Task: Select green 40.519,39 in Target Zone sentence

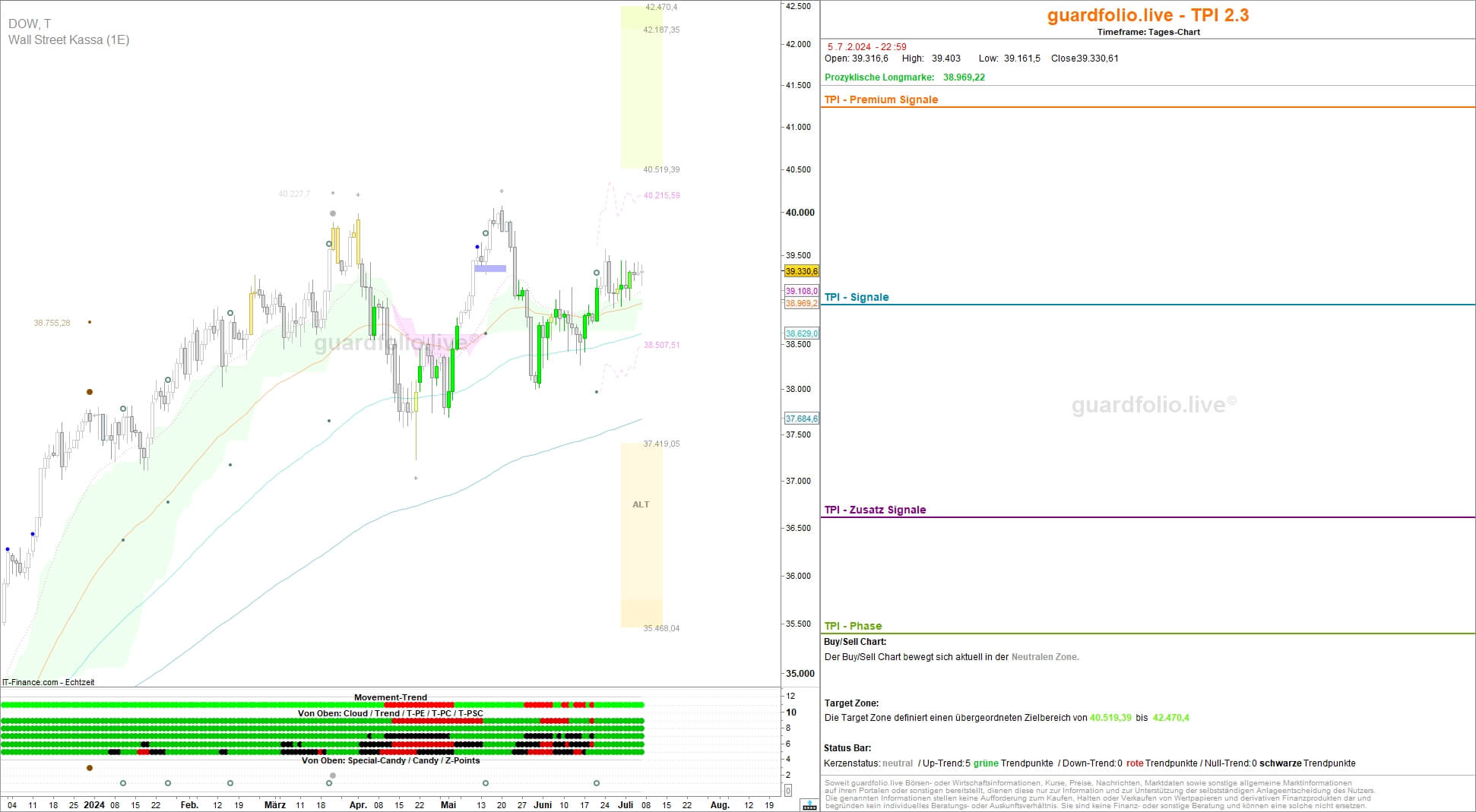Action: [1110, 718]
